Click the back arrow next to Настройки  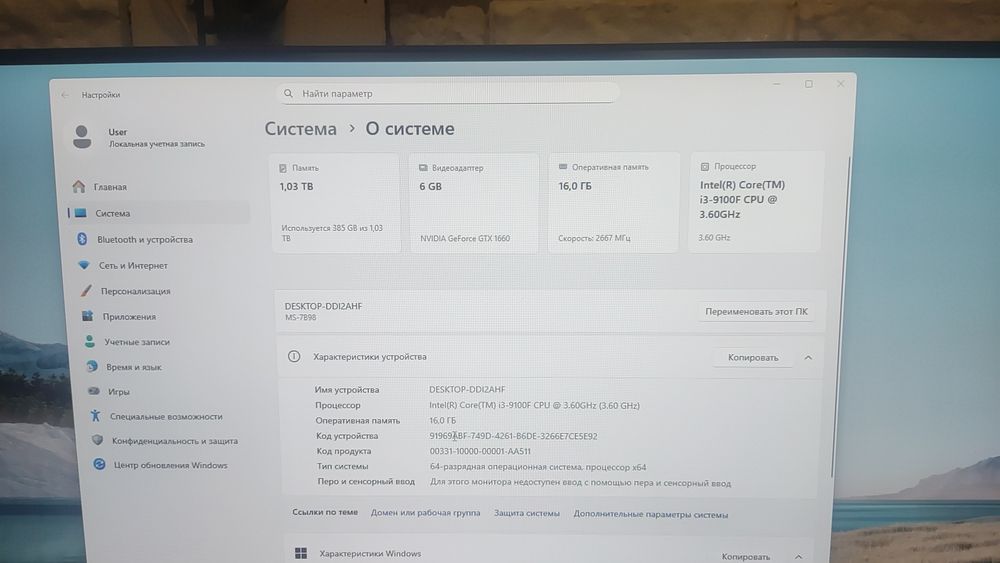65,95
